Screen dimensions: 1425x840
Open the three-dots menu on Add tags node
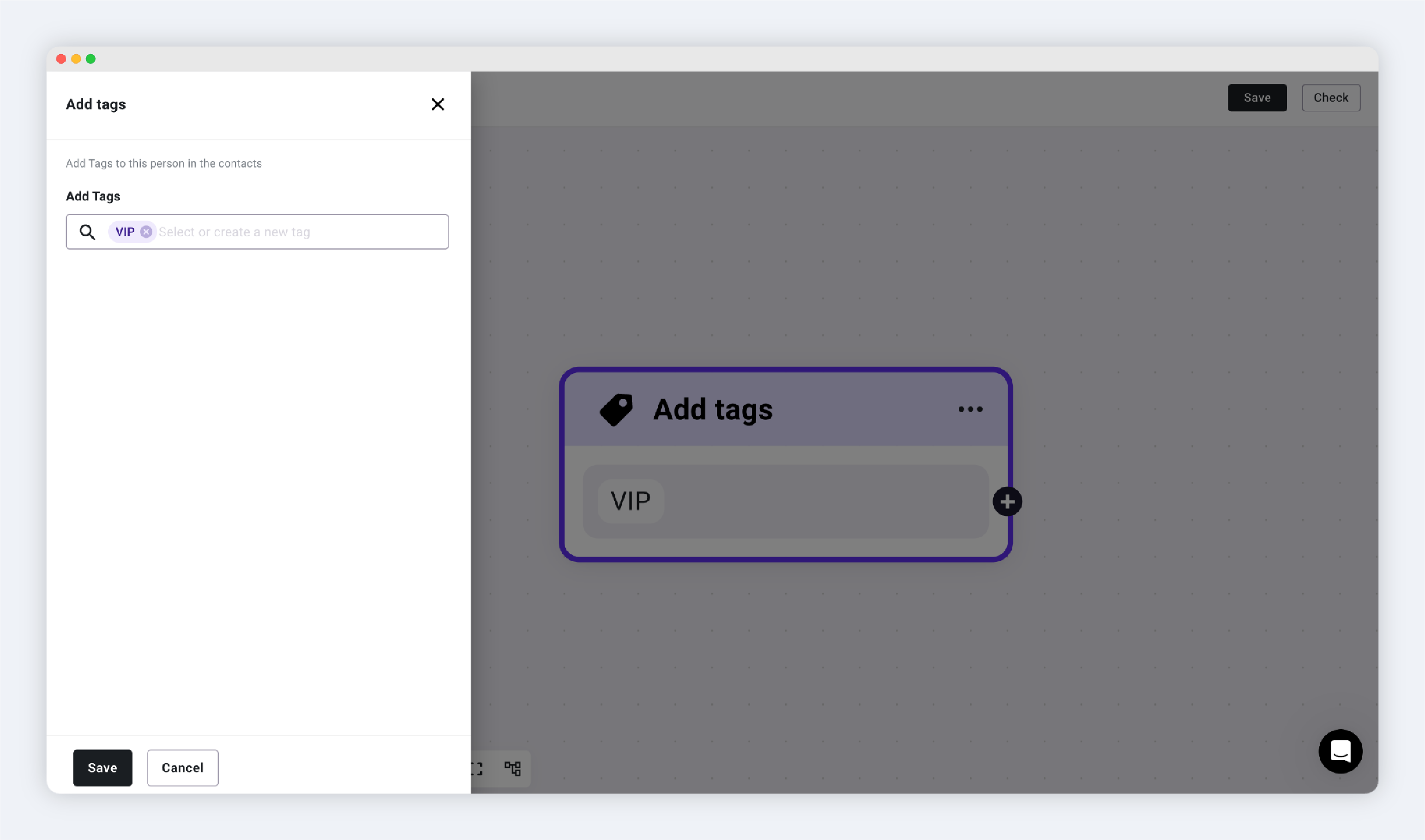coord(970,408)
